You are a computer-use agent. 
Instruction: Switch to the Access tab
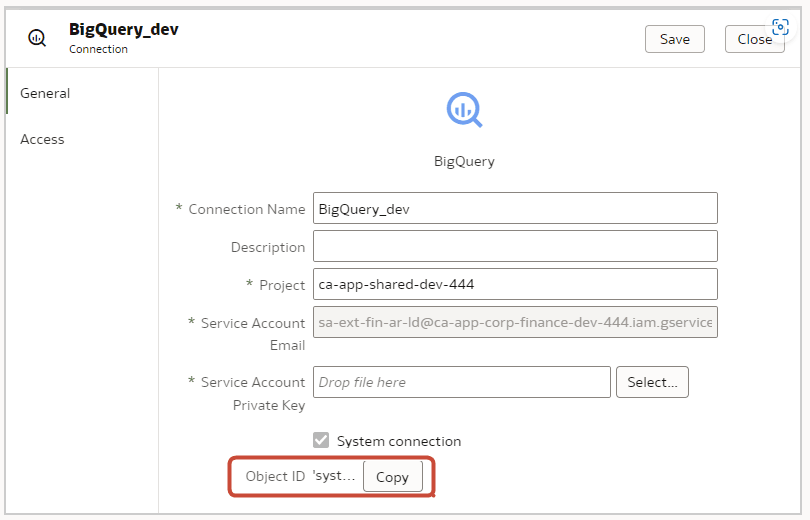(x=82, y=139)
